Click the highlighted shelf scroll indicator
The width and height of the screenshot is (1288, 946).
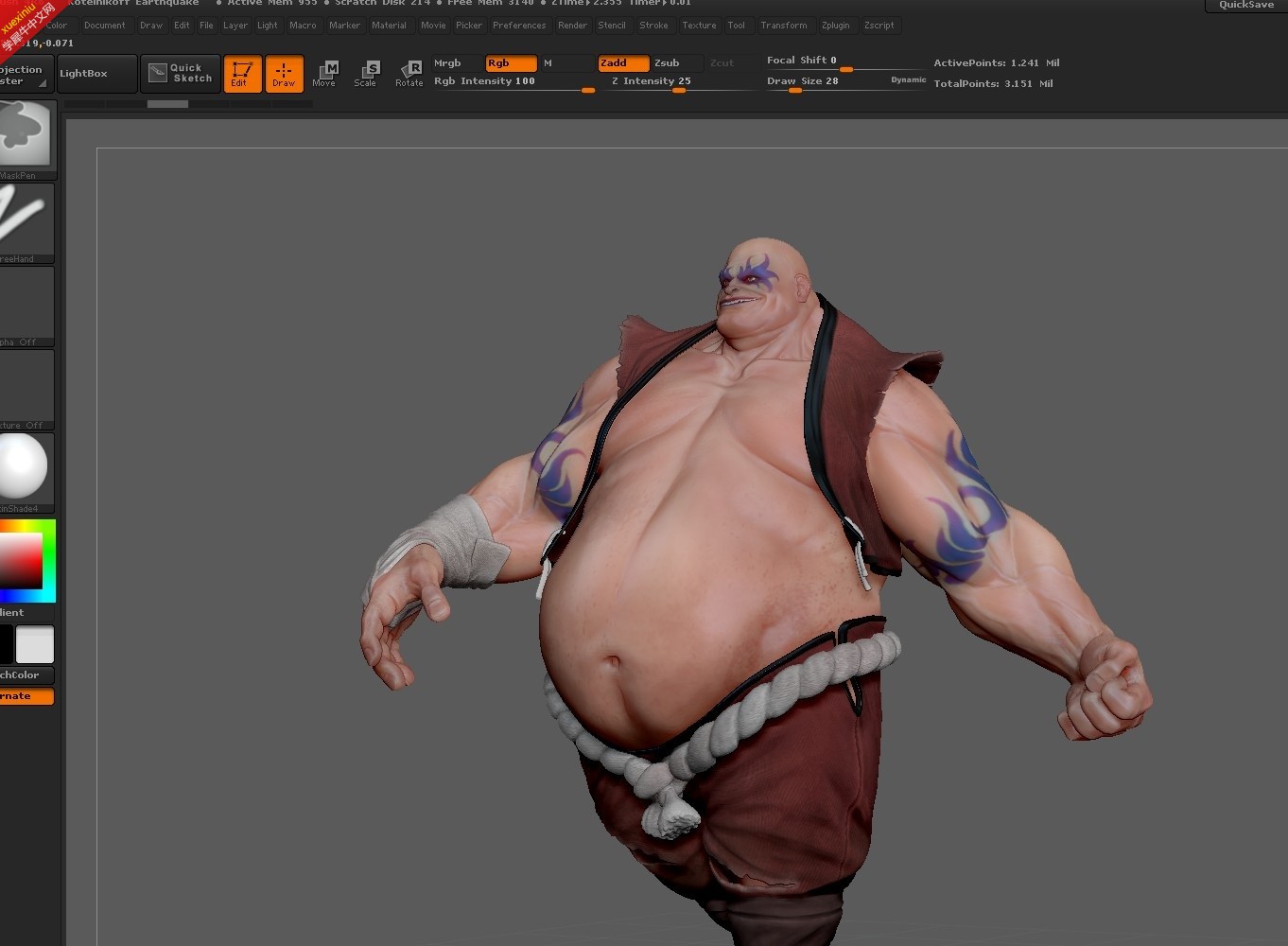[x=167, y=104]
